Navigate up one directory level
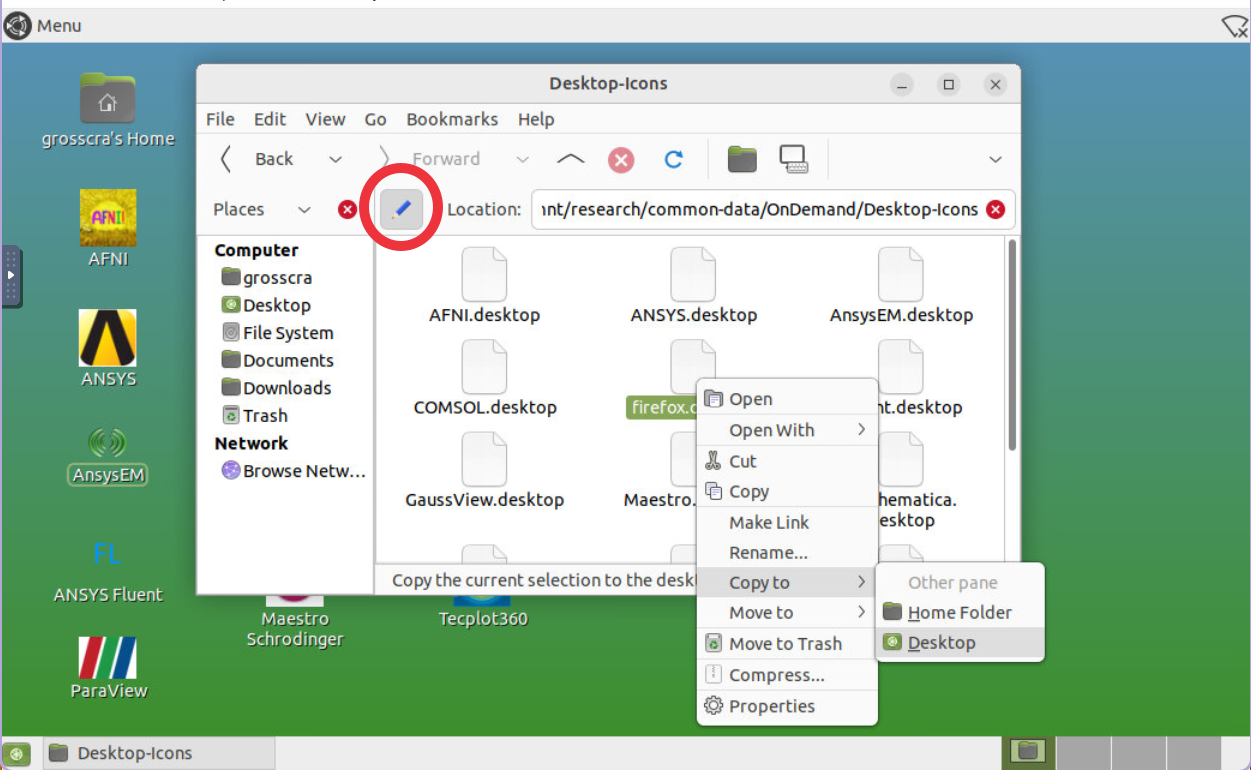 [570, 158]
